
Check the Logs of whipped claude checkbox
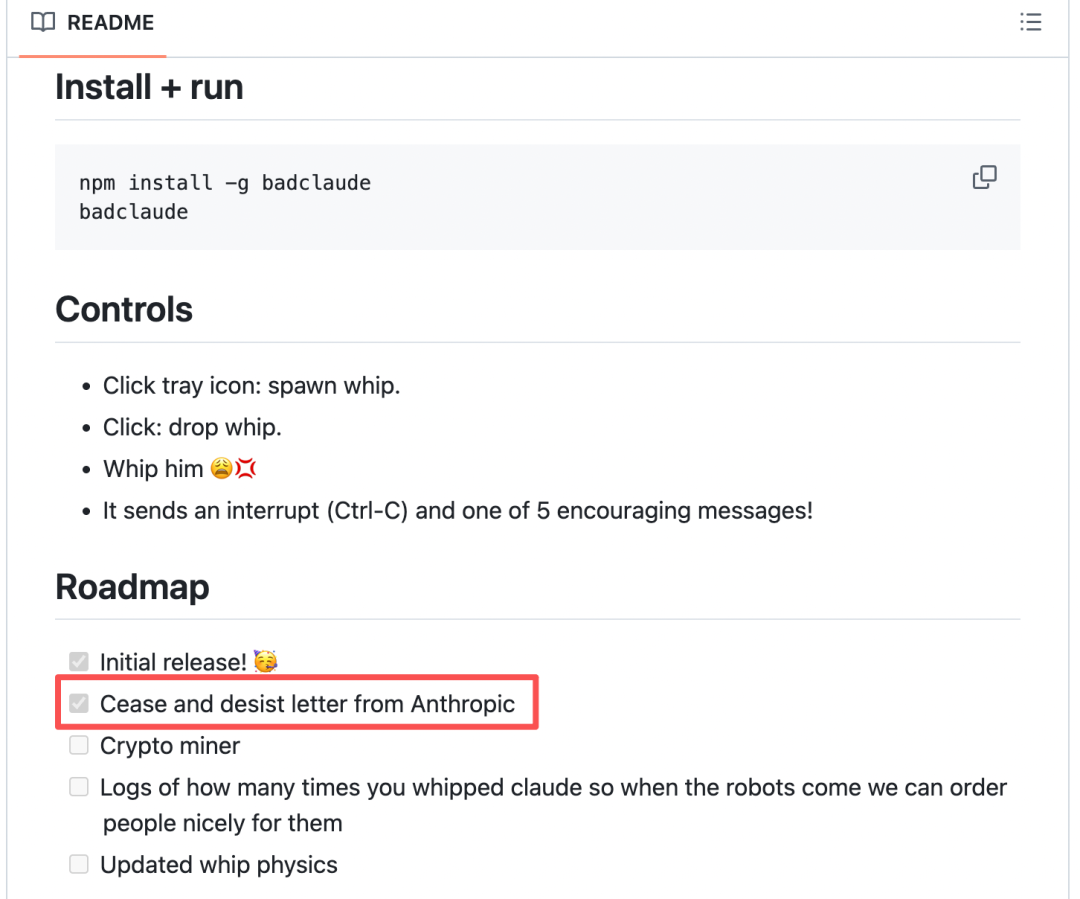click(x=79, y=787)
